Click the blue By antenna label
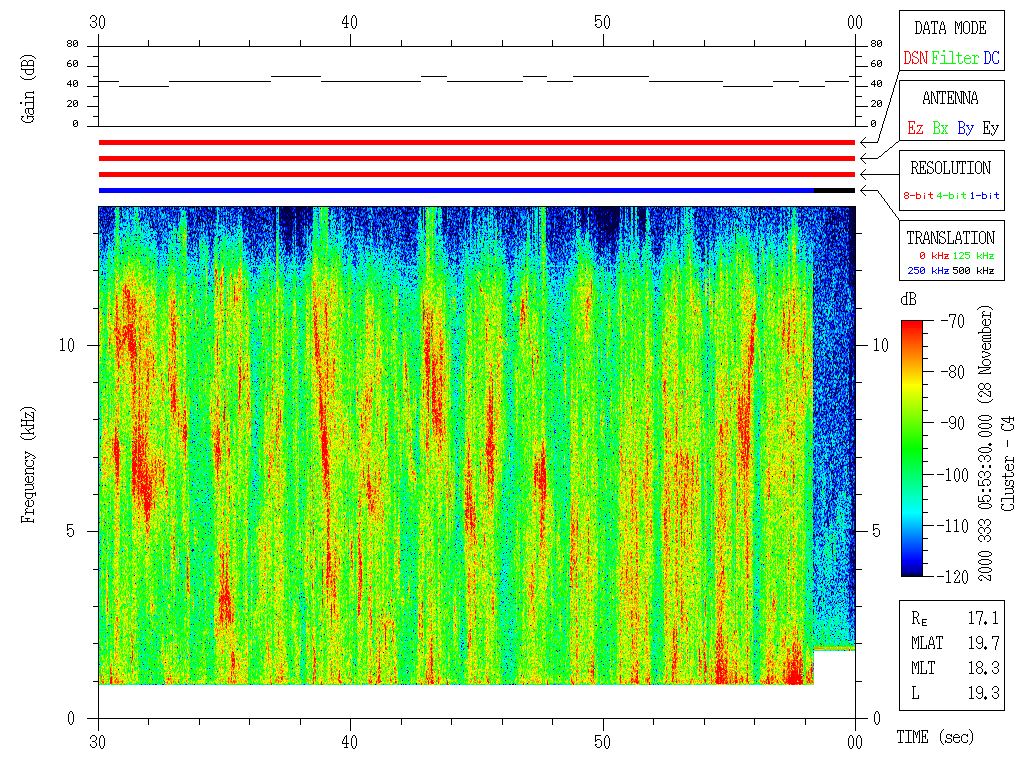The width and height of the screenshot is (1024, 768). tap(965, 129)
